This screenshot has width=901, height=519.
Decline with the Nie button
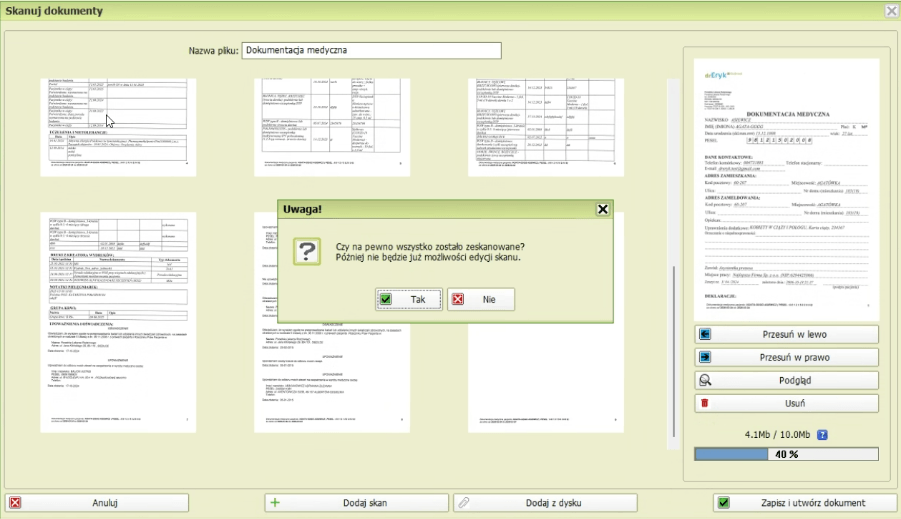point(481,299)
